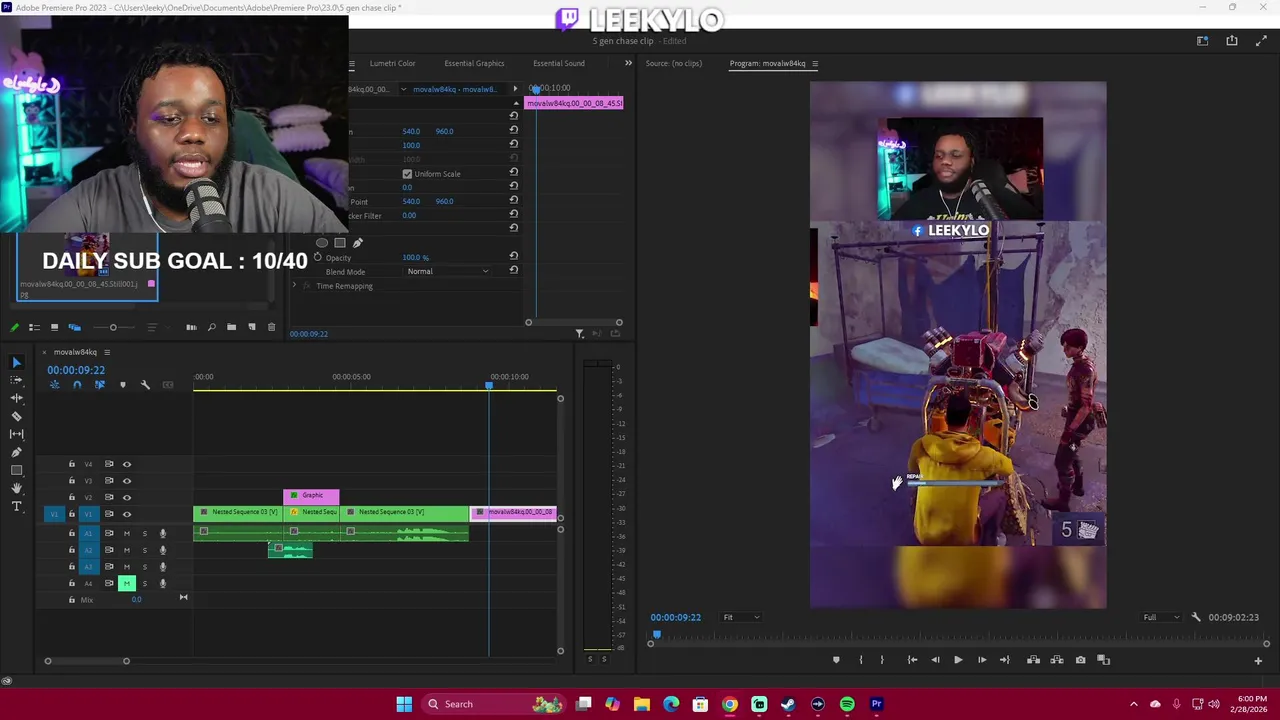
Task: Select the Slip tool
Action: (16, 434)
